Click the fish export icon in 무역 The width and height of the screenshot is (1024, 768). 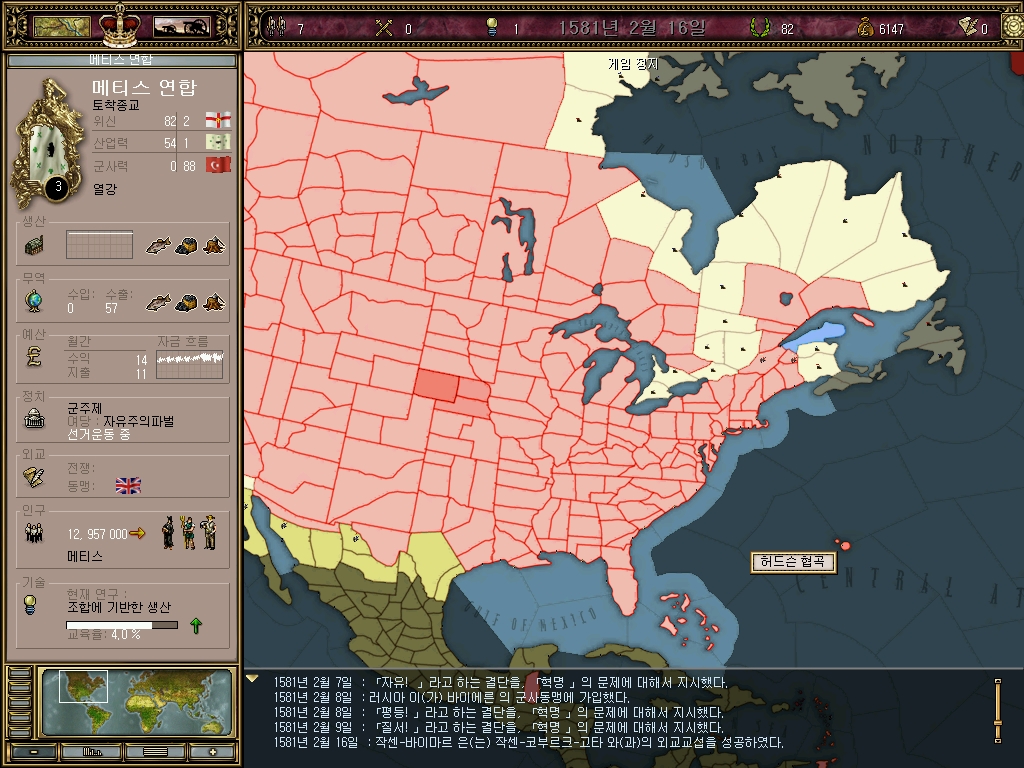click(158, 302)
